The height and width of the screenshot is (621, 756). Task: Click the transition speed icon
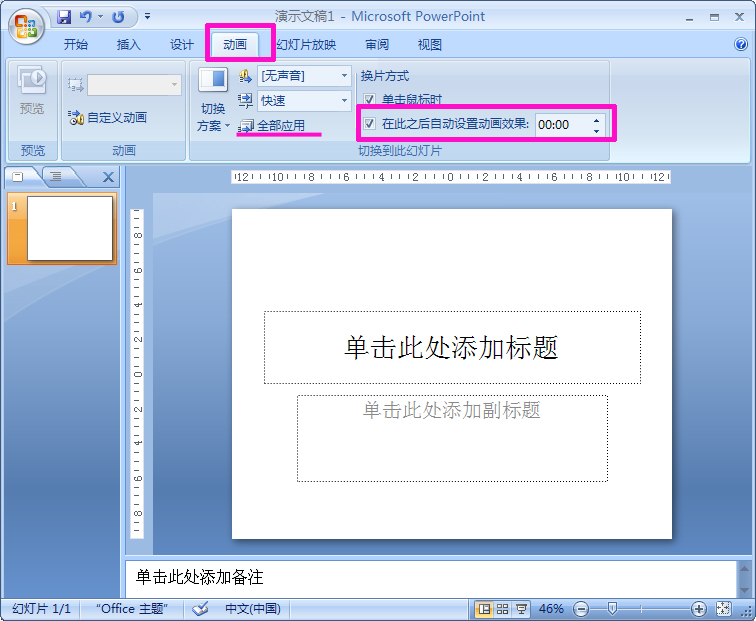click(x=245, y=101)
